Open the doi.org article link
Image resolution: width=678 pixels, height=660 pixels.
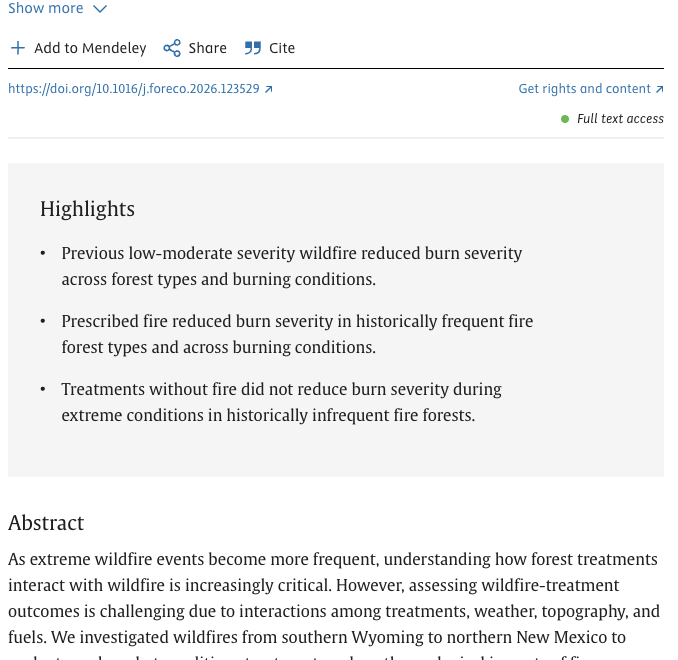tap(134, 89)
